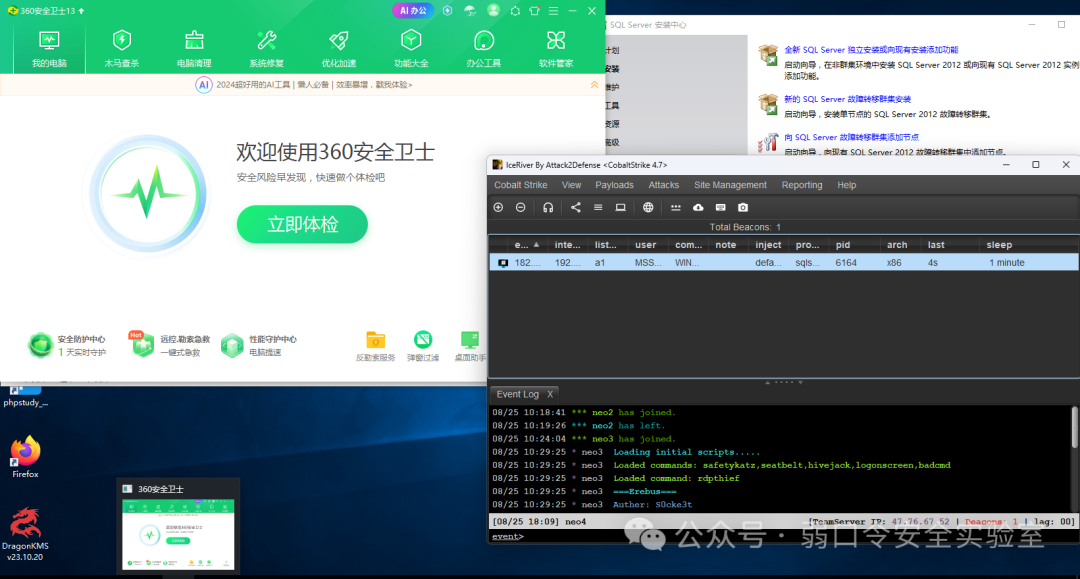1080x579 pixels.
Task: Open the 2024 AI tools banner link
Action: coord(314,85)
